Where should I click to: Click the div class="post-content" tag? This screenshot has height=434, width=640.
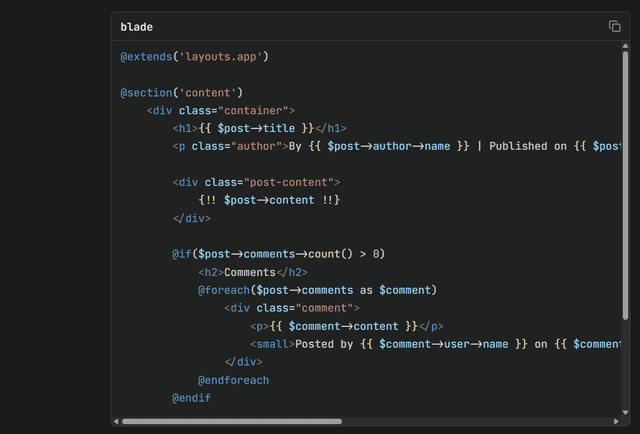tap(257, 182)
